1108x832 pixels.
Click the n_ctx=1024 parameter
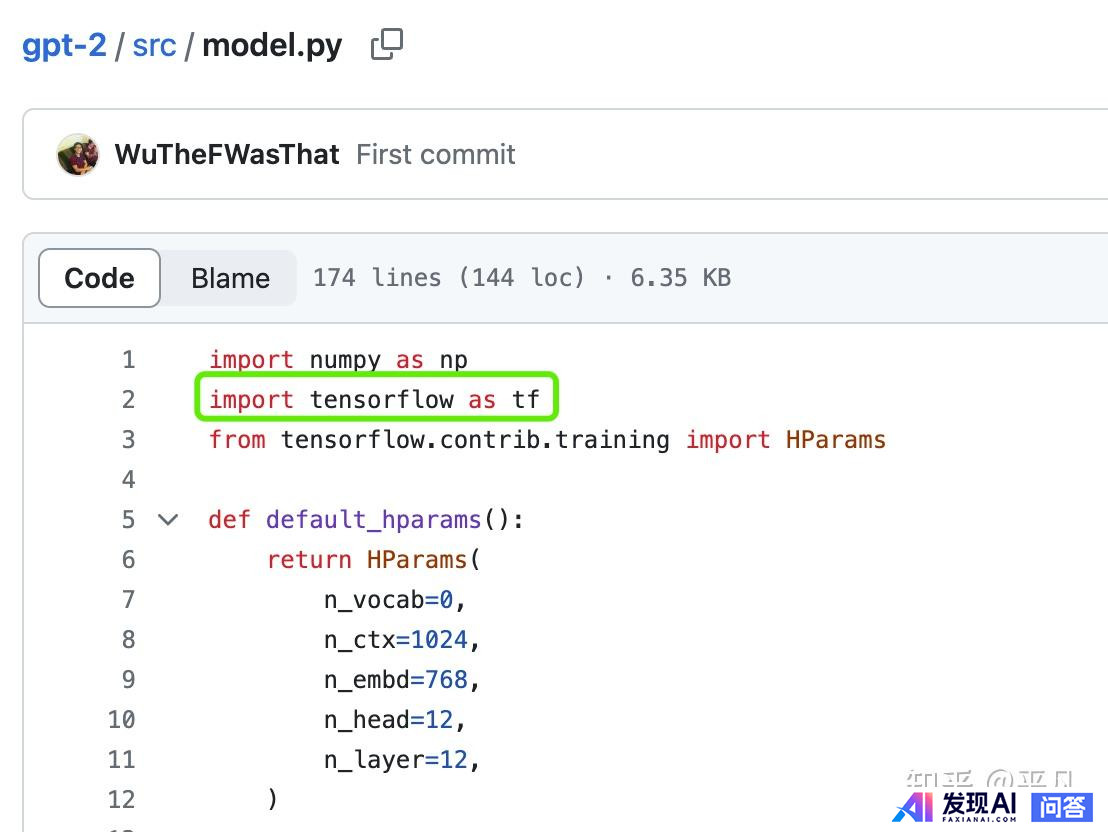point(401,640)
